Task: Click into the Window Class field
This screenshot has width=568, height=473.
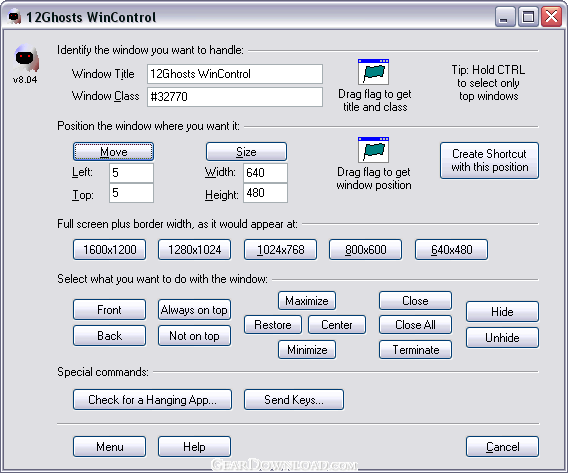Action: click(235, 97)
